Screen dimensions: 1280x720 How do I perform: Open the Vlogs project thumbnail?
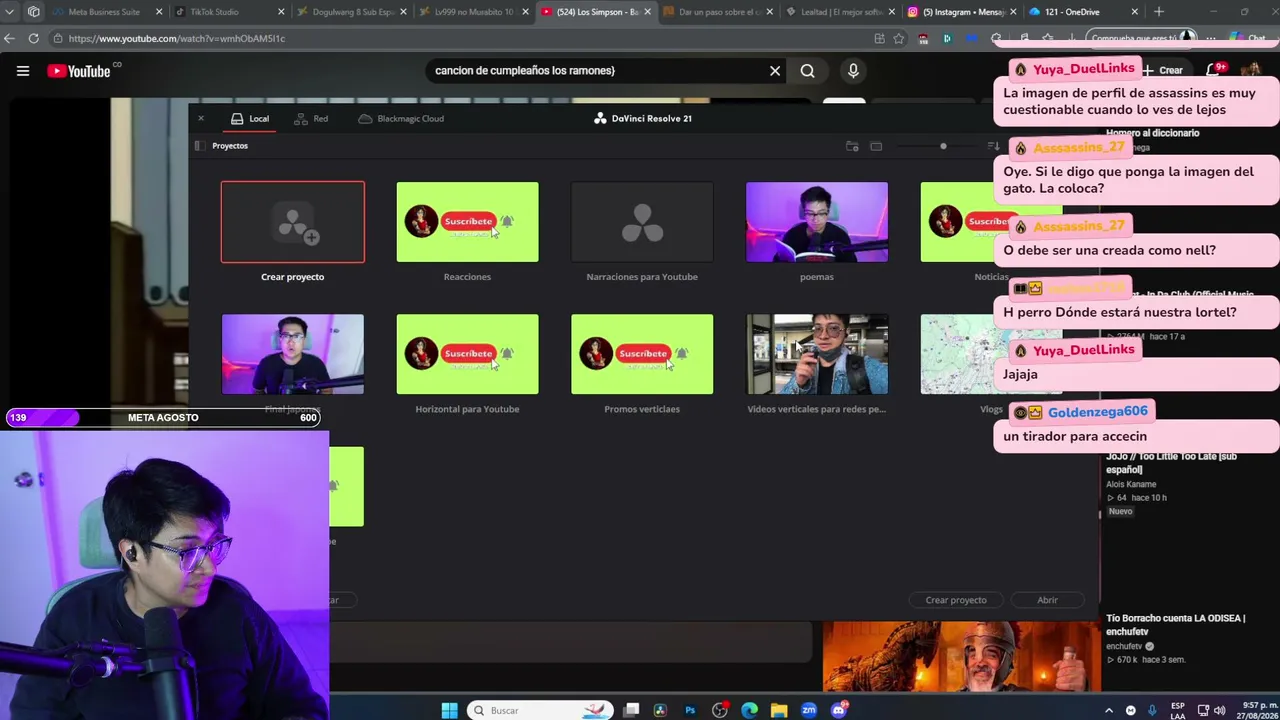[957, 354]
